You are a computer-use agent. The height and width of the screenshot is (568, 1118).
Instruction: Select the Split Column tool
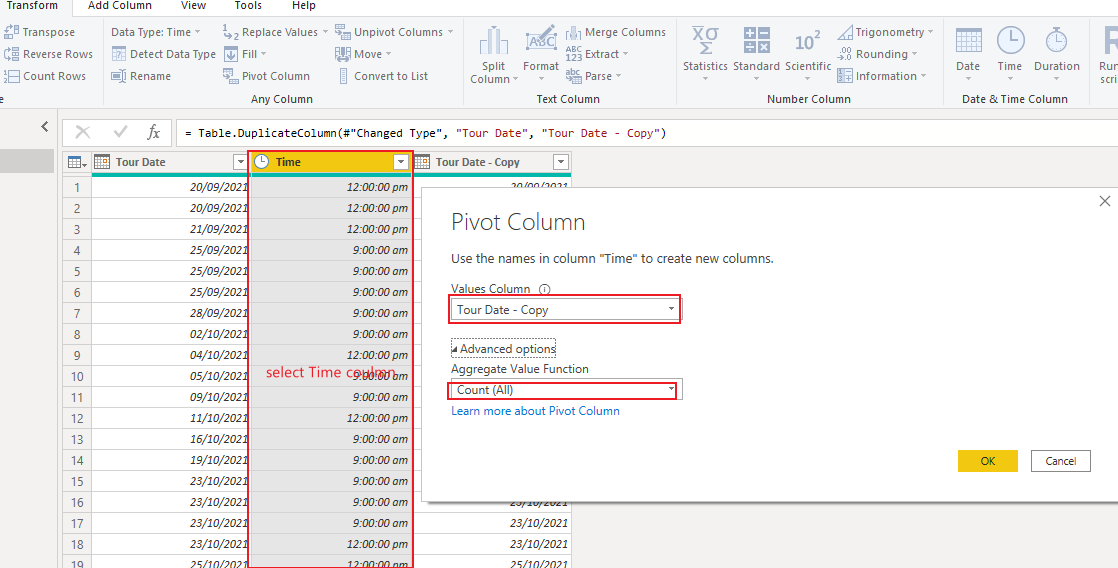493,55
